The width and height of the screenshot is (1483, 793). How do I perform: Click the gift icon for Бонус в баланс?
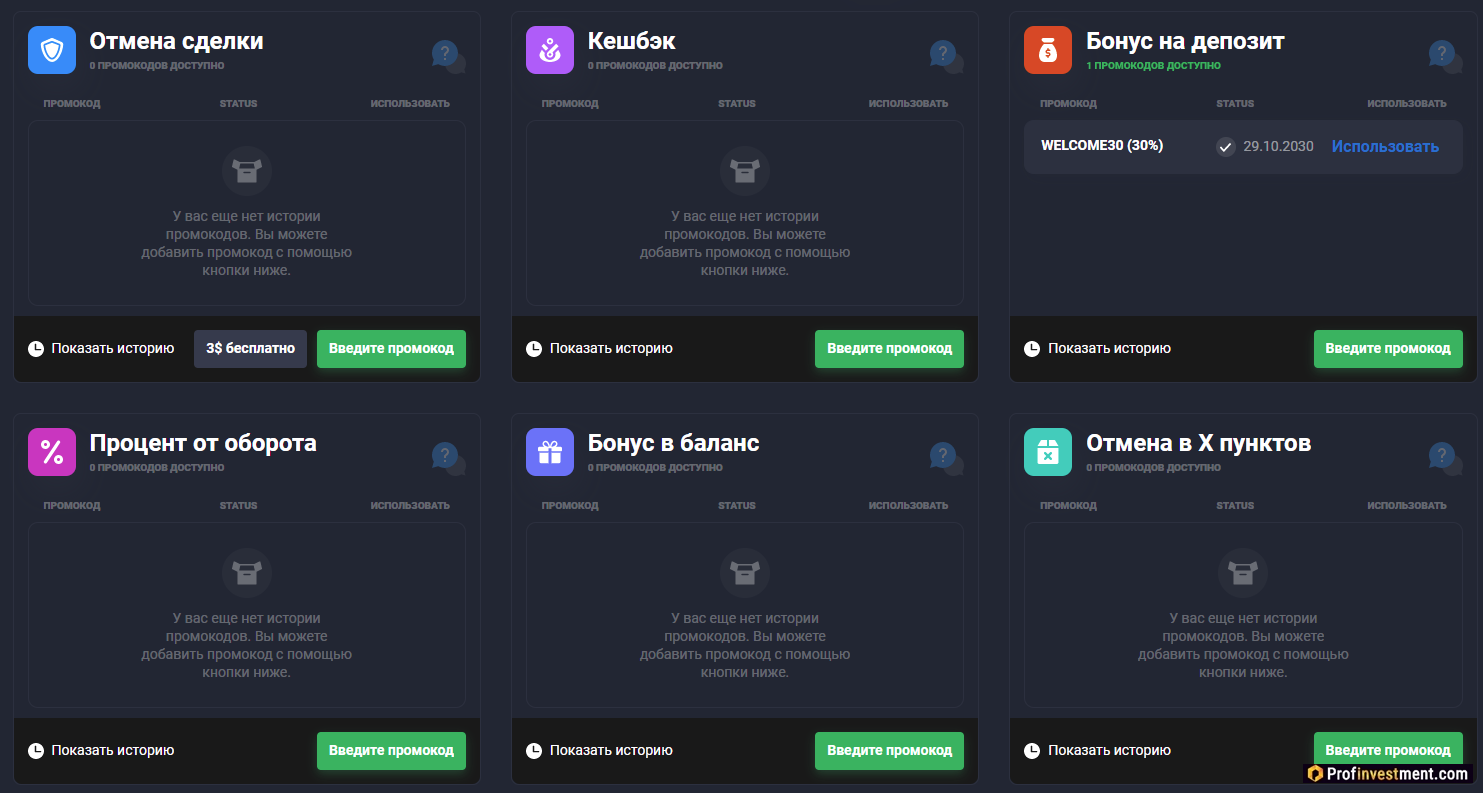(x=550, y=452)
